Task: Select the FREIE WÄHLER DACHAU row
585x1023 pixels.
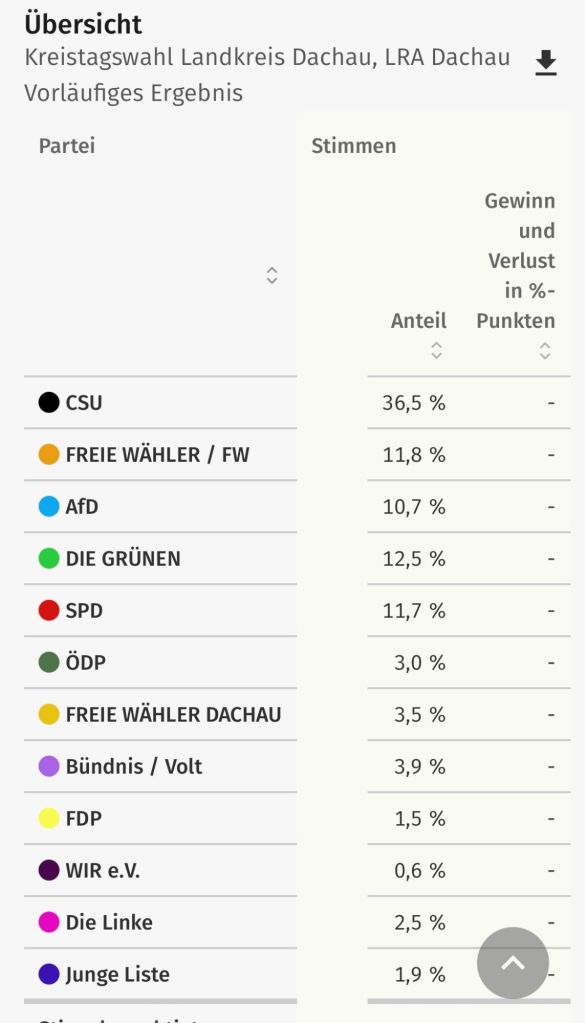Action: coord(297,714)
